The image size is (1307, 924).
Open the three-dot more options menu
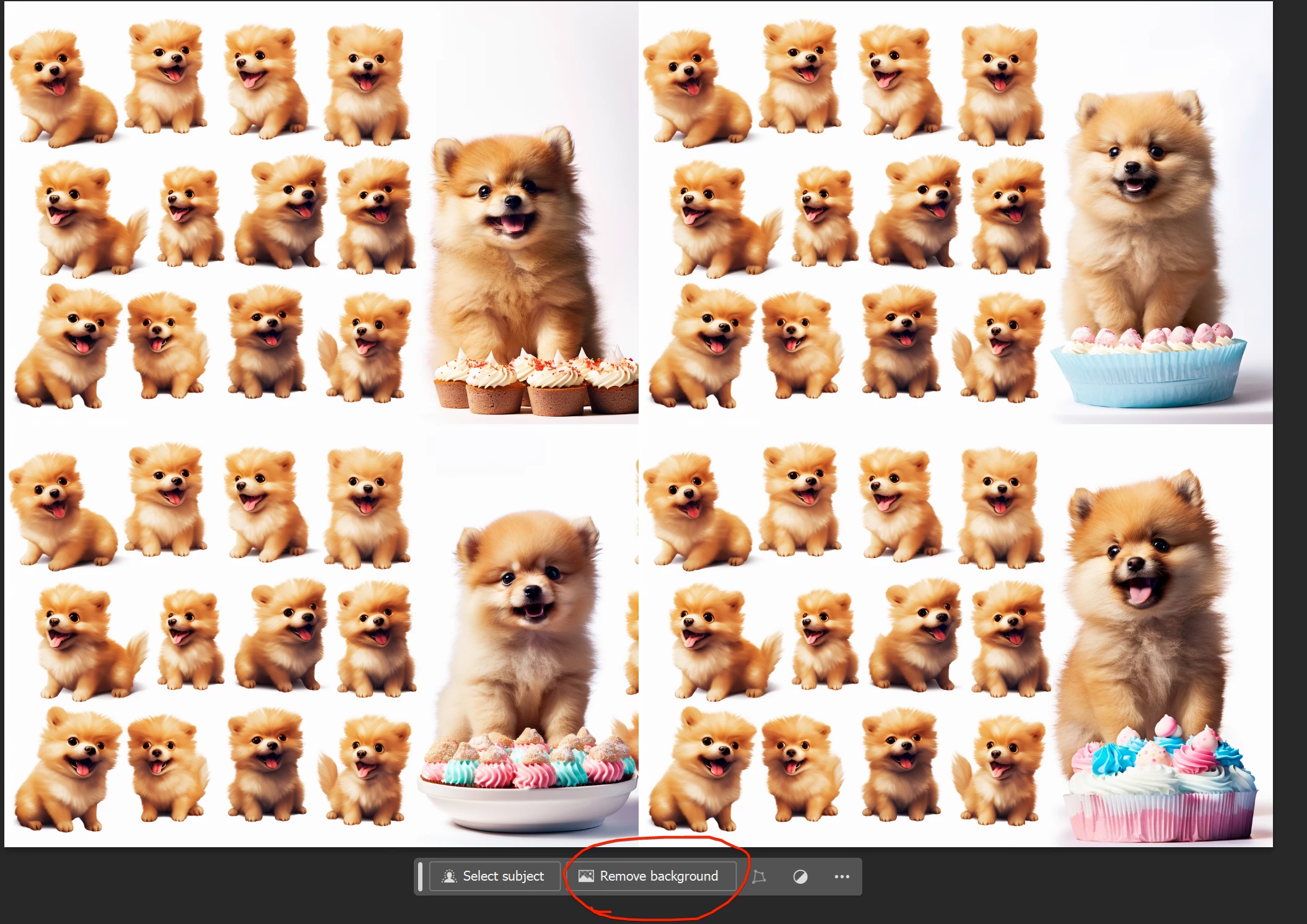point(841,876)
